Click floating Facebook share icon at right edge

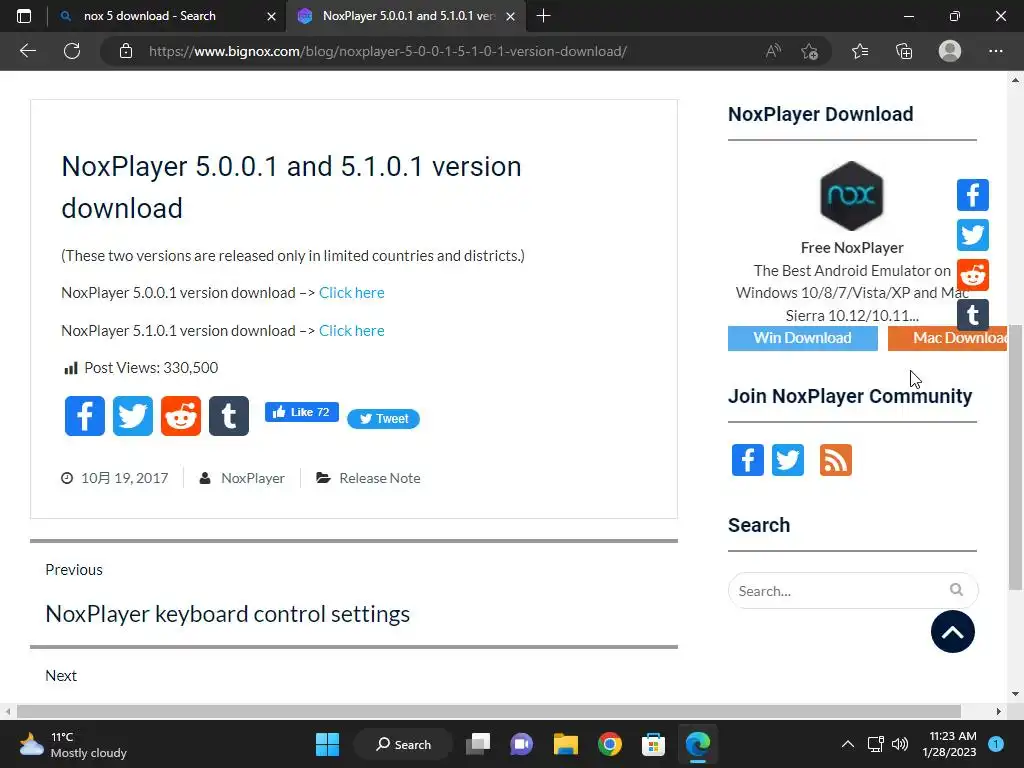pyautogui.click(x=972, y=195)
